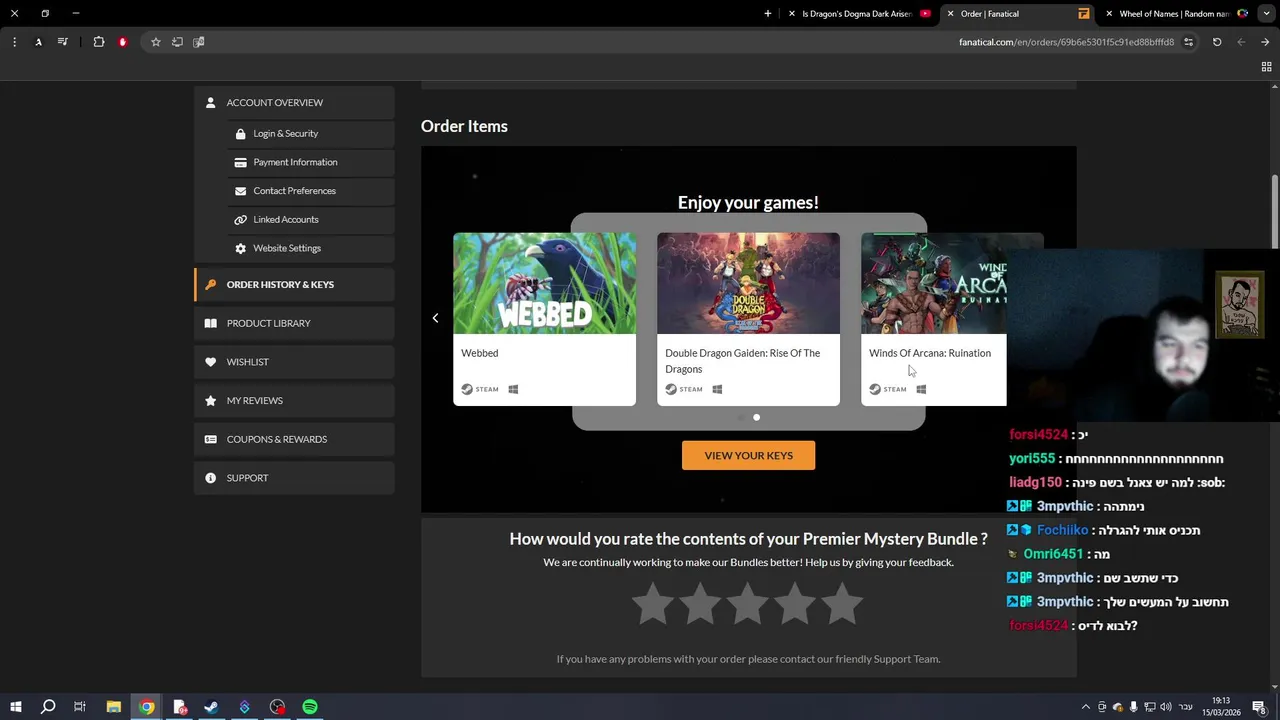Click the Double Dragon Gaiden game thumbnail
The image size is (1280, 720).
[748, 283]
